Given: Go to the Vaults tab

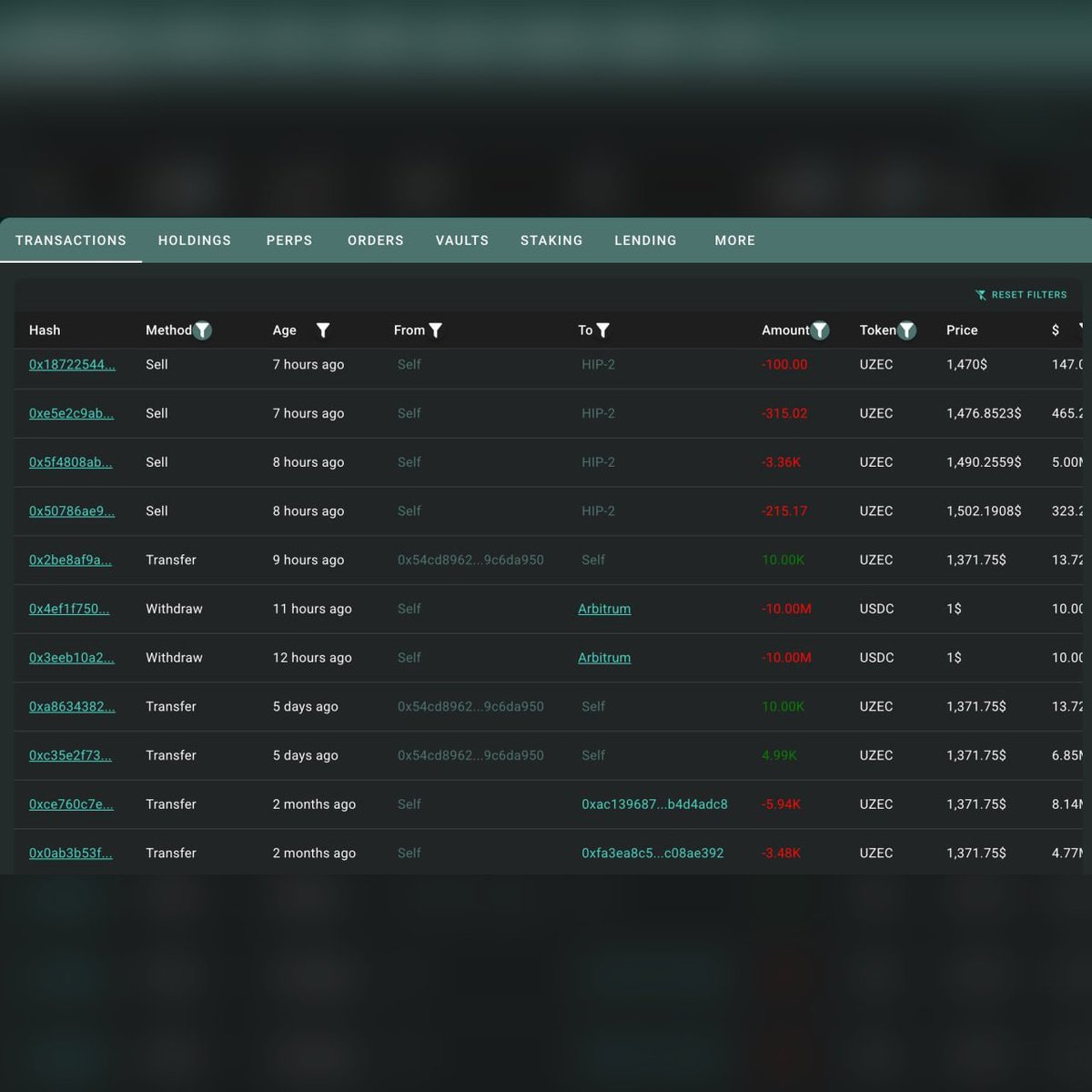Looking at the screenshot, I should coord(462,240).
